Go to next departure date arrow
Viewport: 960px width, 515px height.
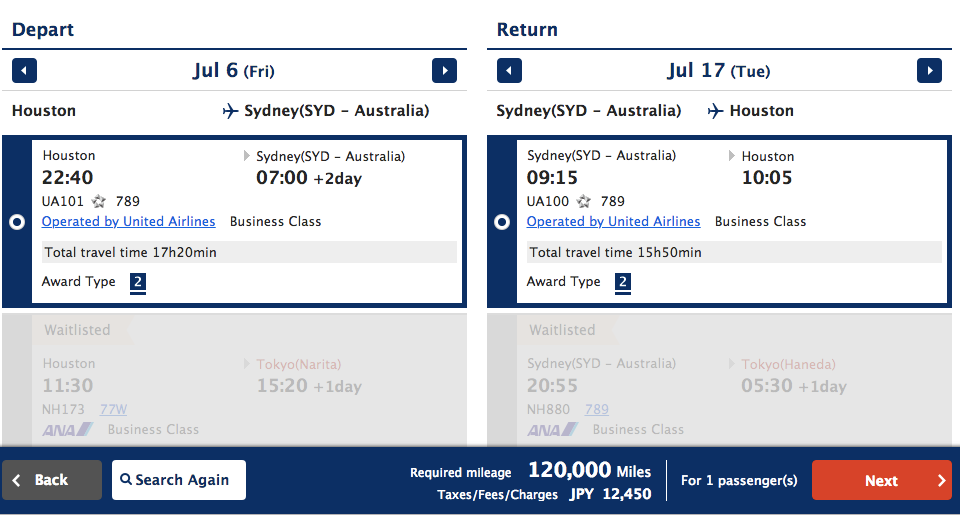pos(444,70)
